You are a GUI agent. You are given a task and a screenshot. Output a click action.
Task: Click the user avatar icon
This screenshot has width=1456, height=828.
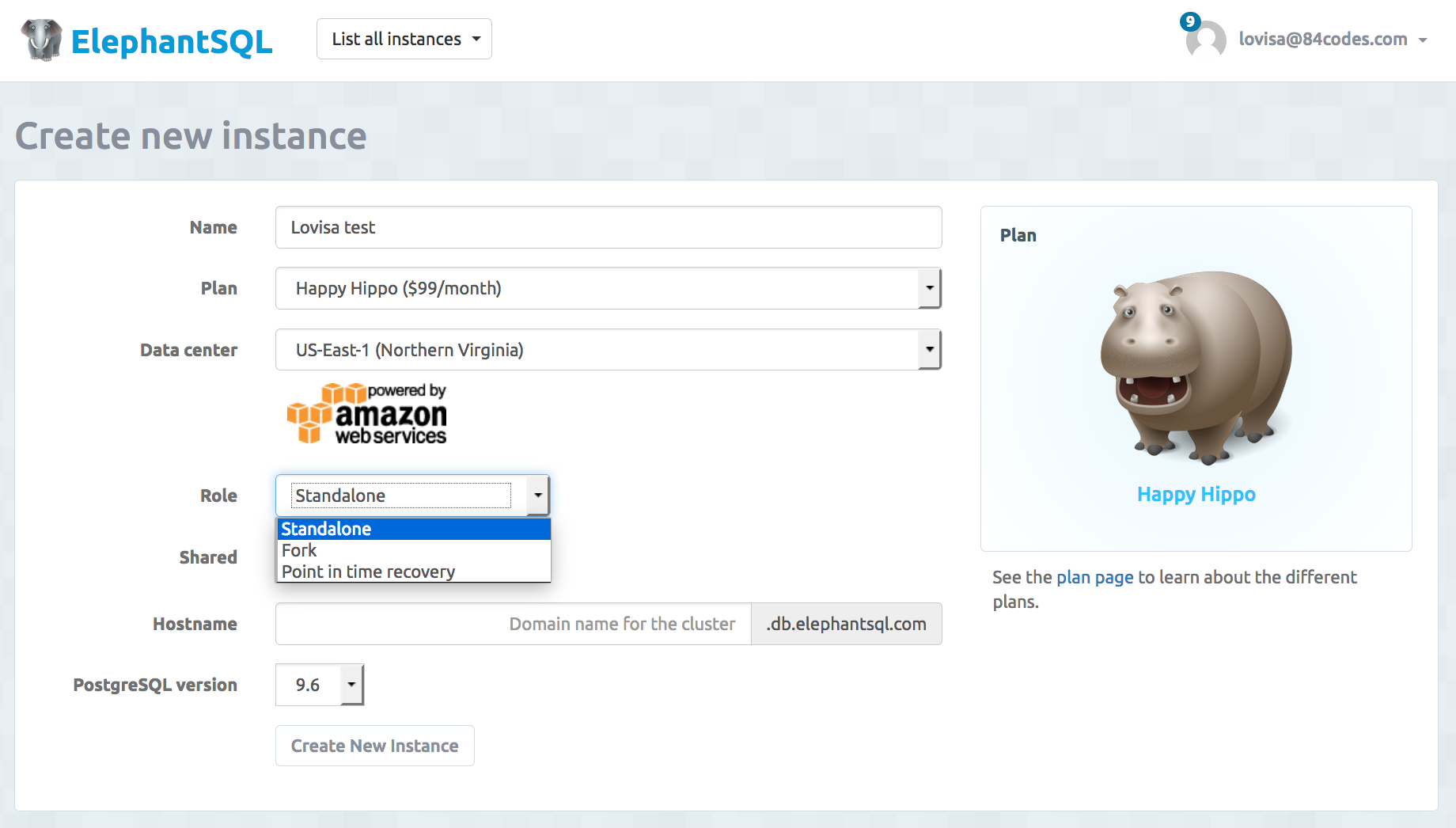(x=1204, y=39)
